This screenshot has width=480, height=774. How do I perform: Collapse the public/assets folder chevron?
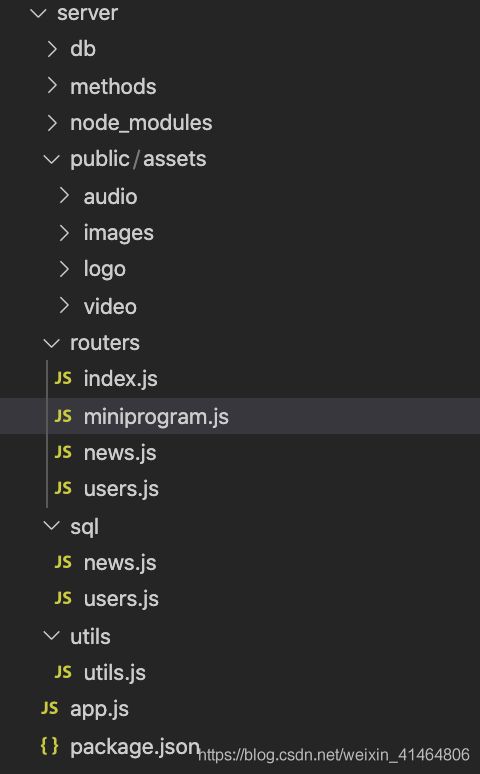pos(51,159)
